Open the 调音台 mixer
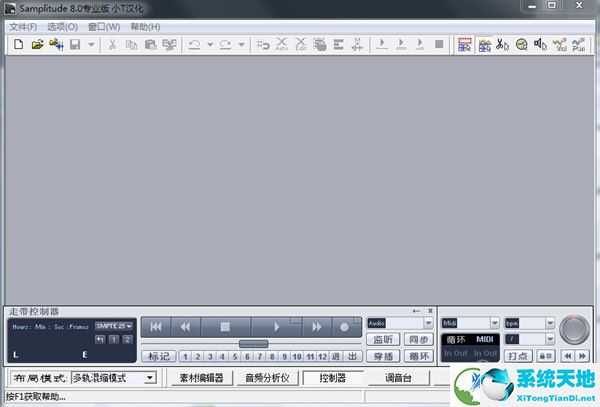This screenshot has height=407, width=600. pos(398,378)
